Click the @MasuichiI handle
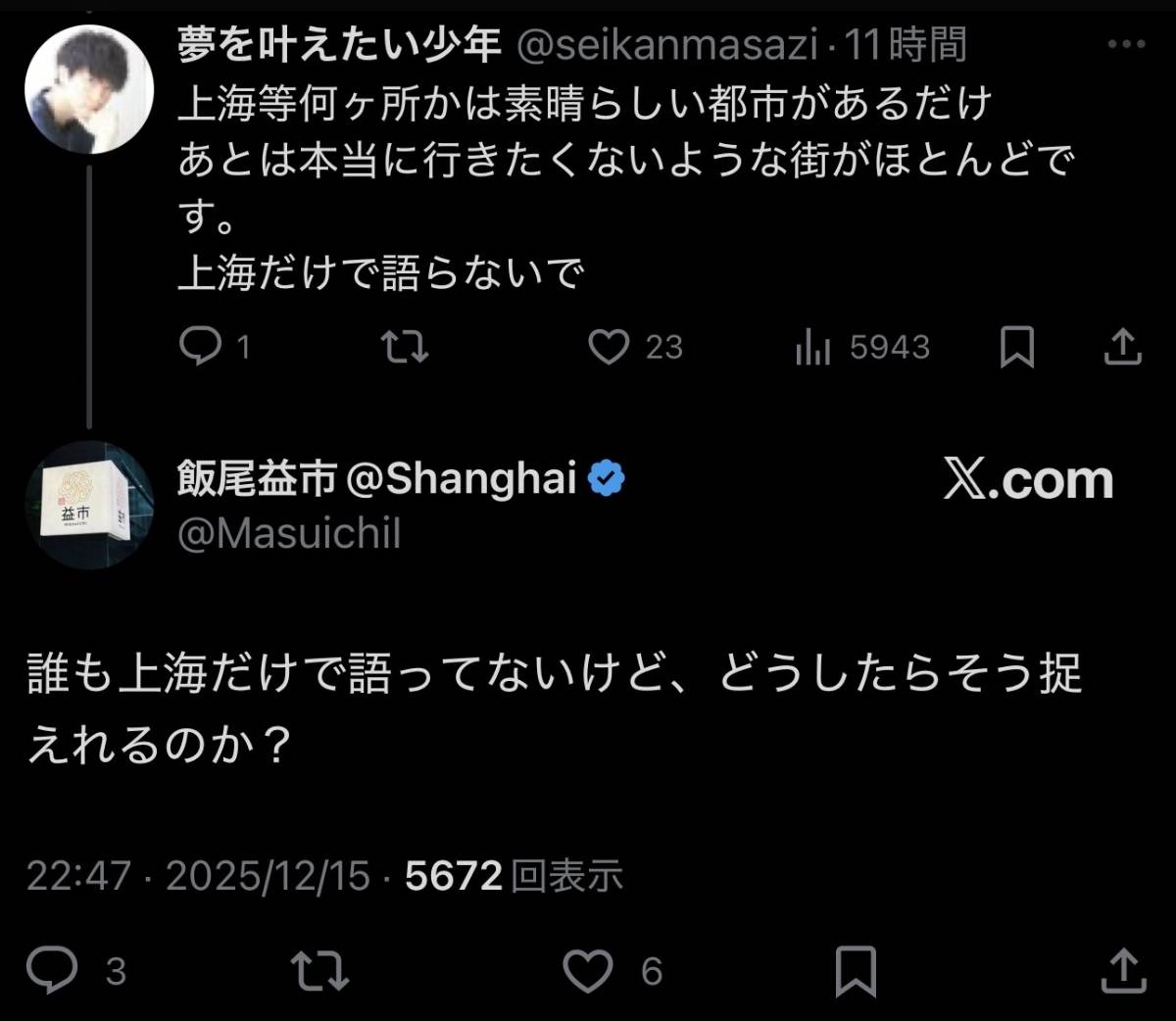 [289, 534]
